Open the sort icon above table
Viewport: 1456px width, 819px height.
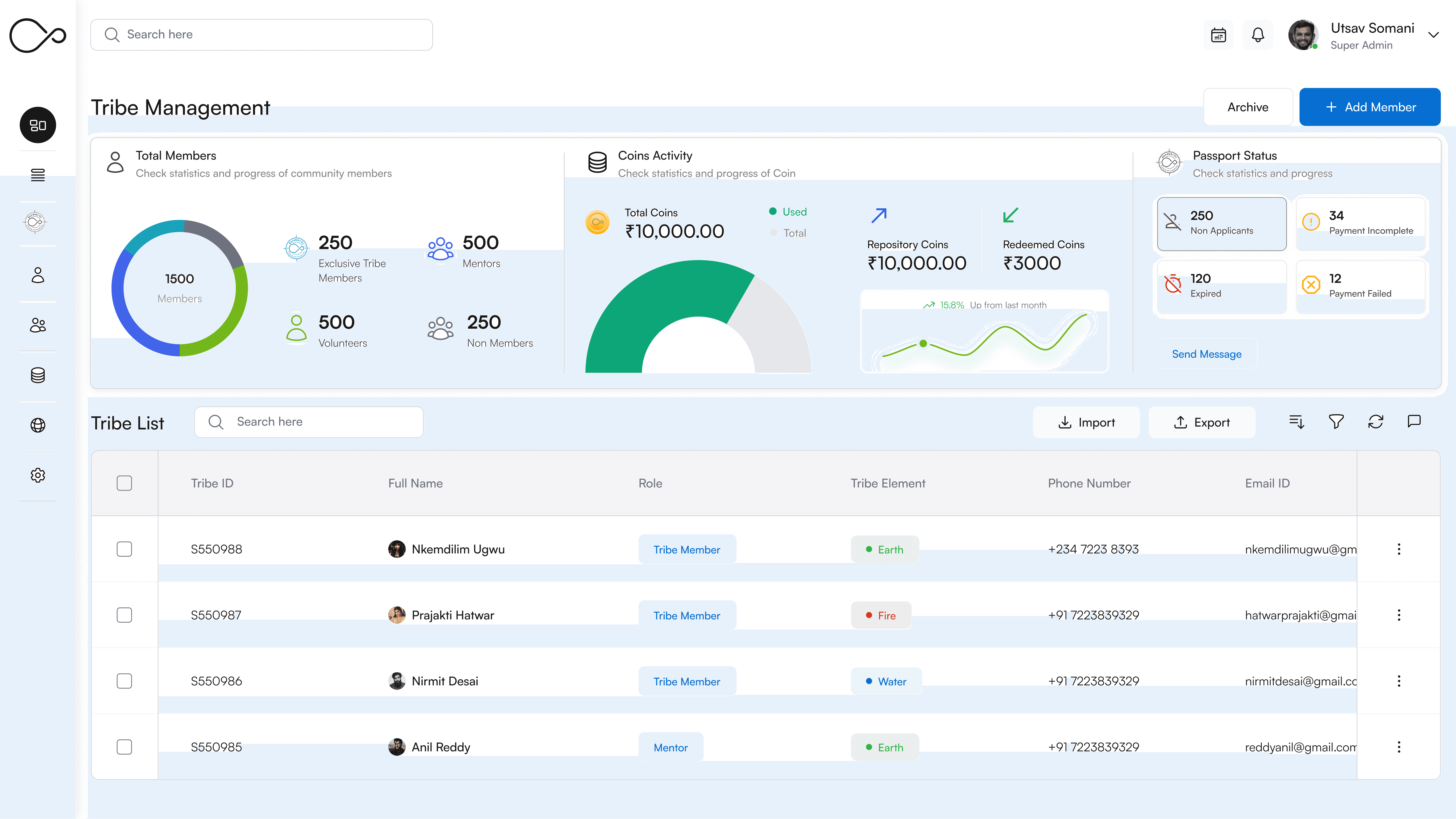pos(1297,422)
